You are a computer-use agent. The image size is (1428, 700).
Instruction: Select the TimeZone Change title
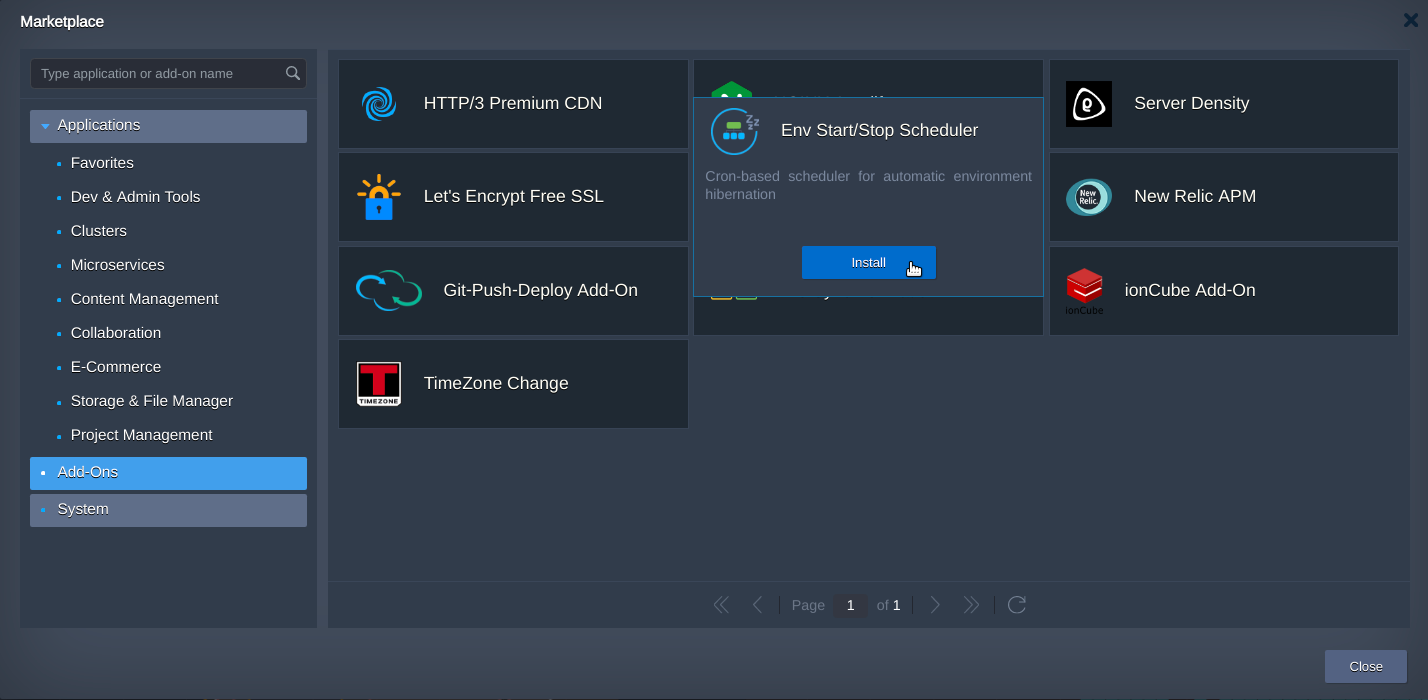(x=496, y=384)
